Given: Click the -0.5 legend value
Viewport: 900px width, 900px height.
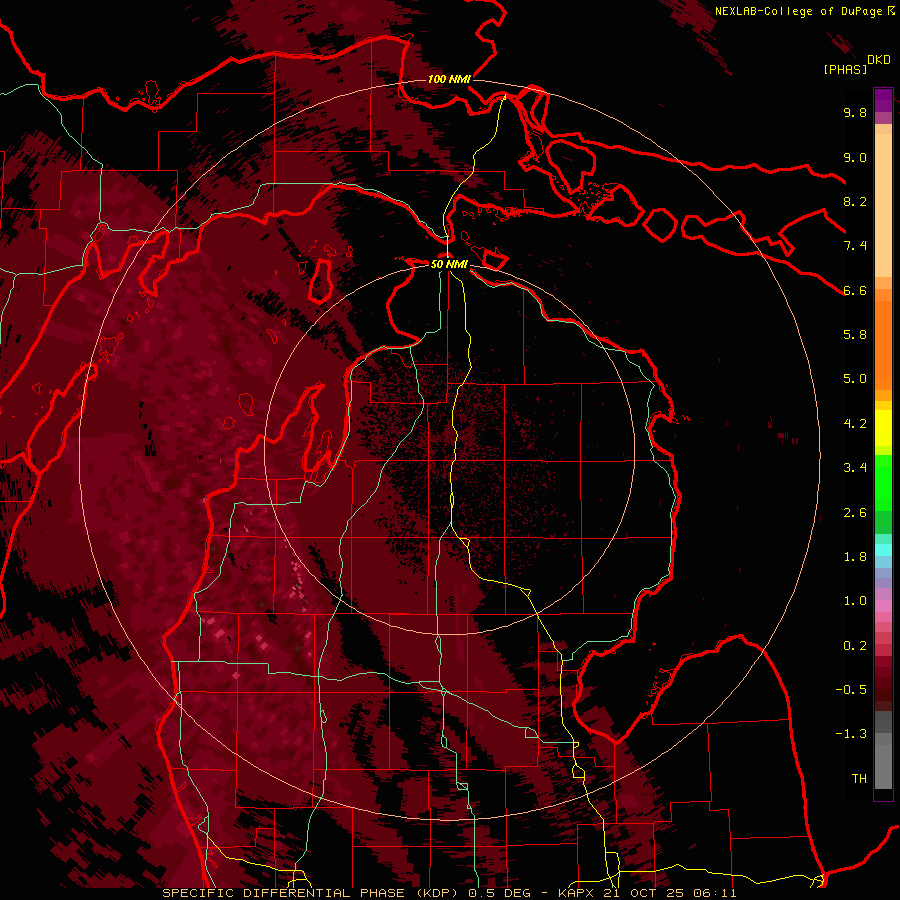Looking at the screenshot, I should (851, 690).
